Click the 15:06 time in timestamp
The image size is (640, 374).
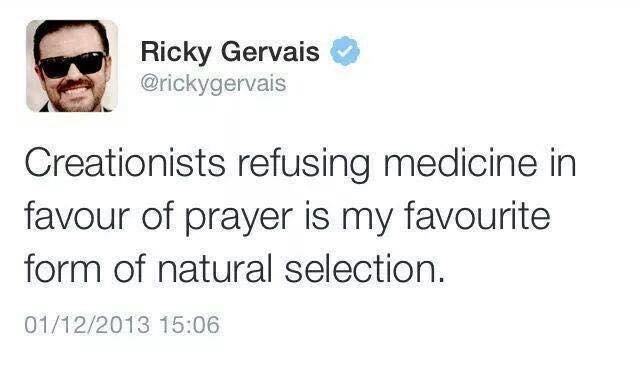pyautogui.click(x=189, y=325)
